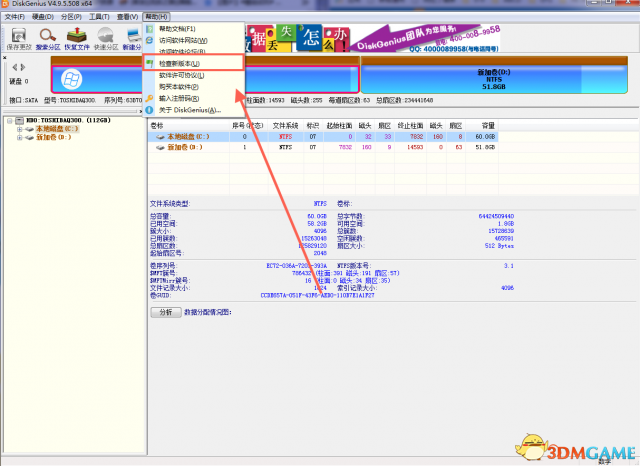
Task: Collapse the HD0:TOSHIBAQ300 disk tree node
Action: click(9, 121)
